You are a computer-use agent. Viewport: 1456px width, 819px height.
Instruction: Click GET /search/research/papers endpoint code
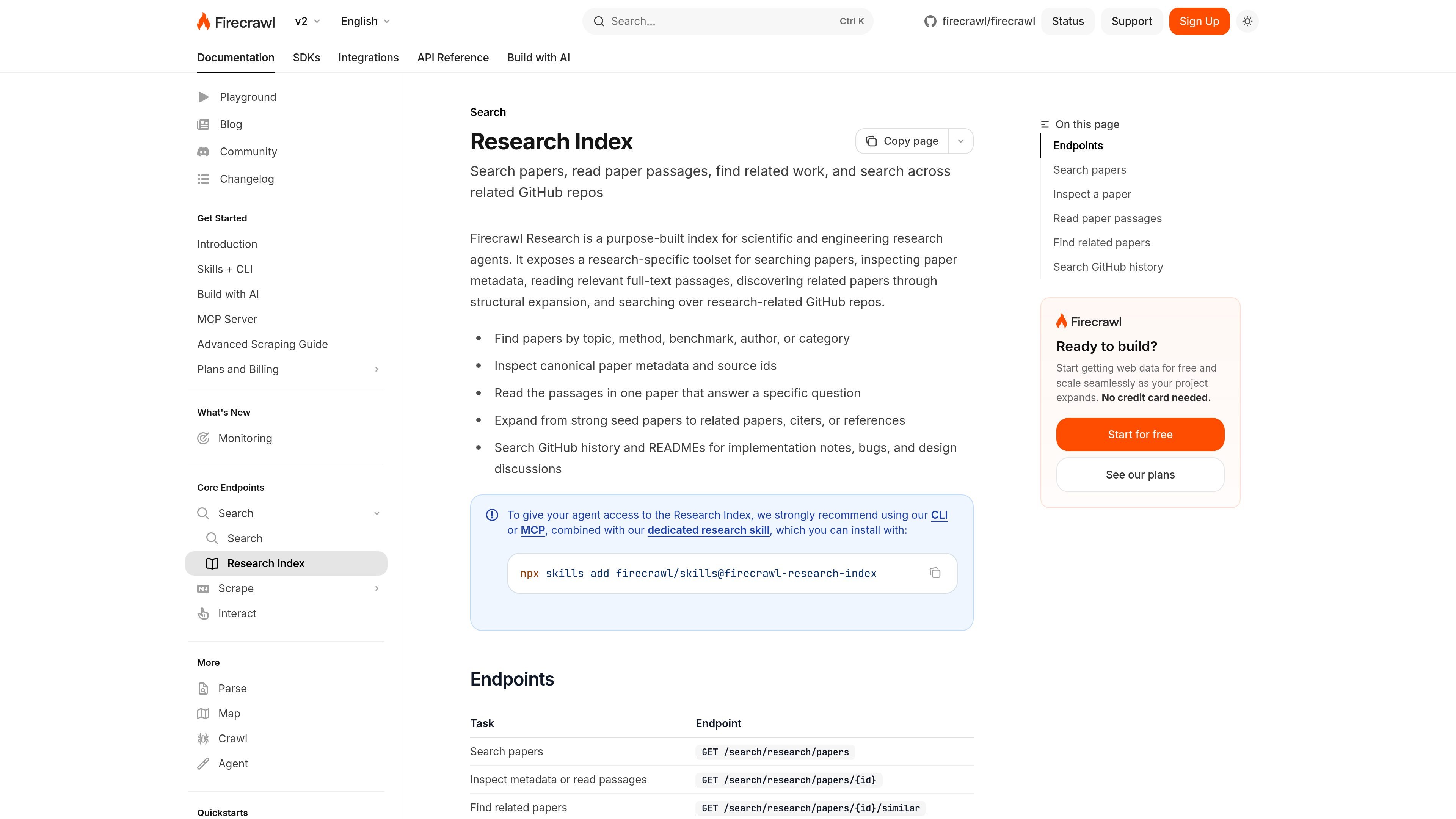tap(775, 752)
